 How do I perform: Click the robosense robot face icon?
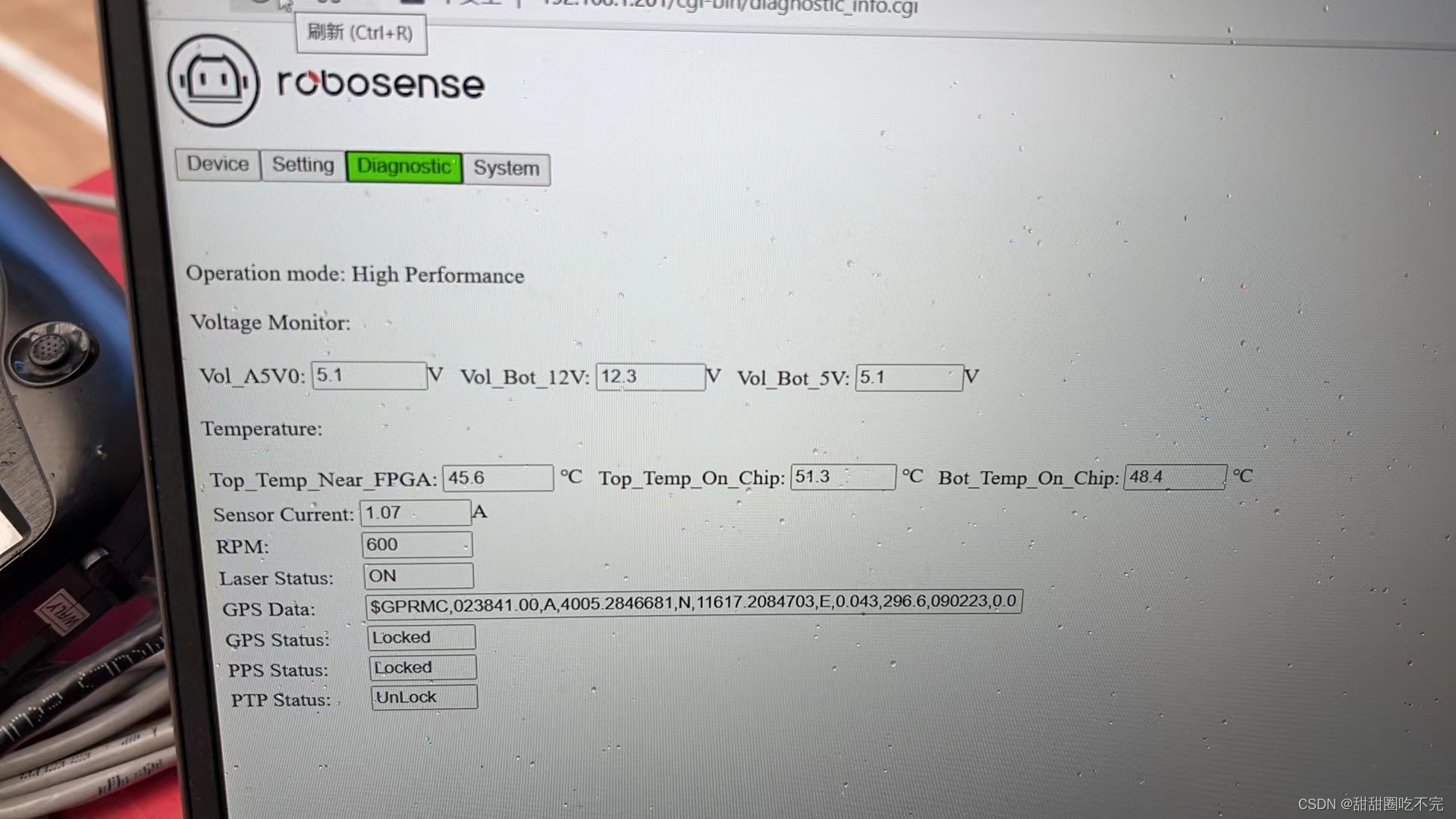[x=209, y=83]
